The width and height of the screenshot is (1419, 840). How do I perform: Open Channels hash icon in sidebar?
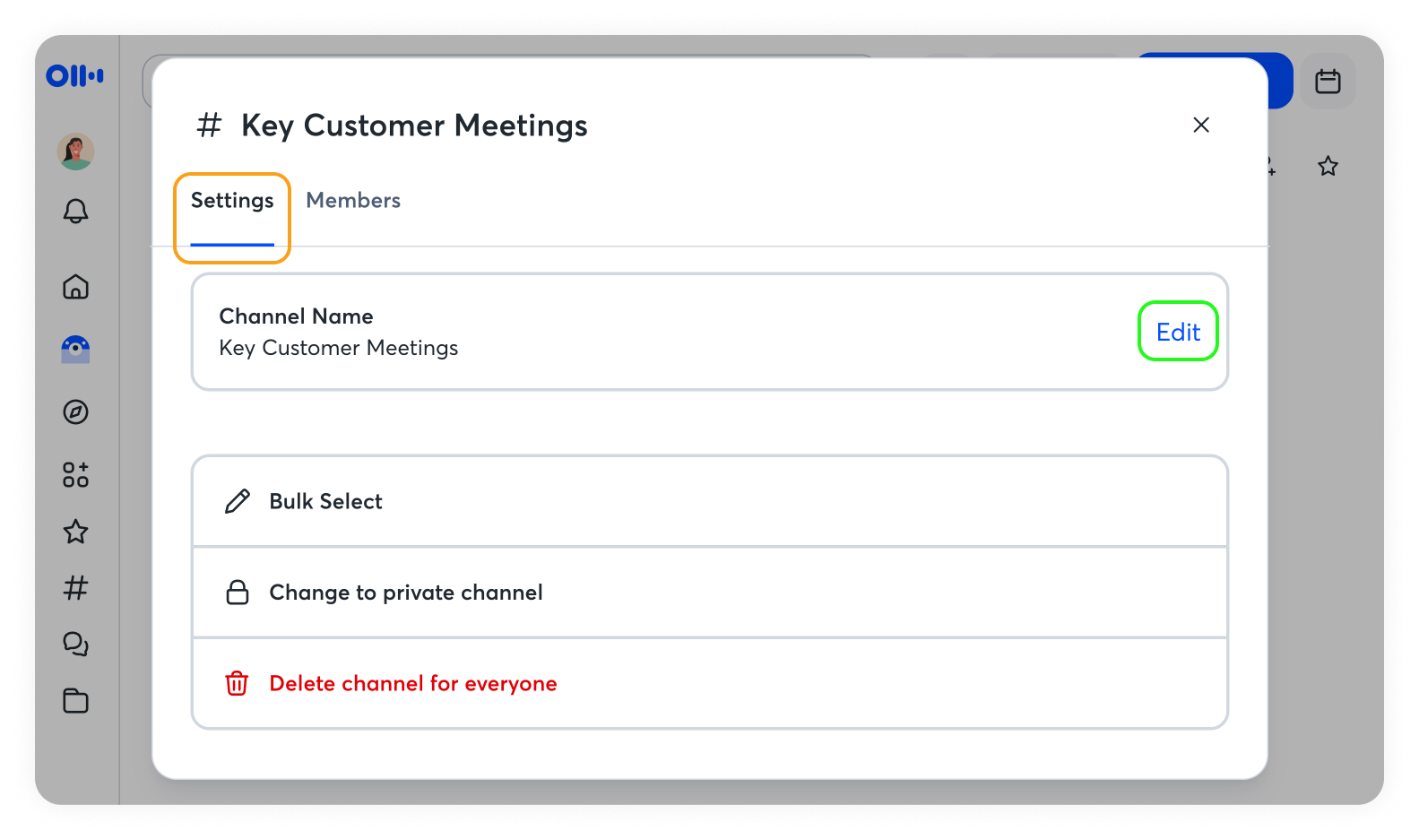75,588
